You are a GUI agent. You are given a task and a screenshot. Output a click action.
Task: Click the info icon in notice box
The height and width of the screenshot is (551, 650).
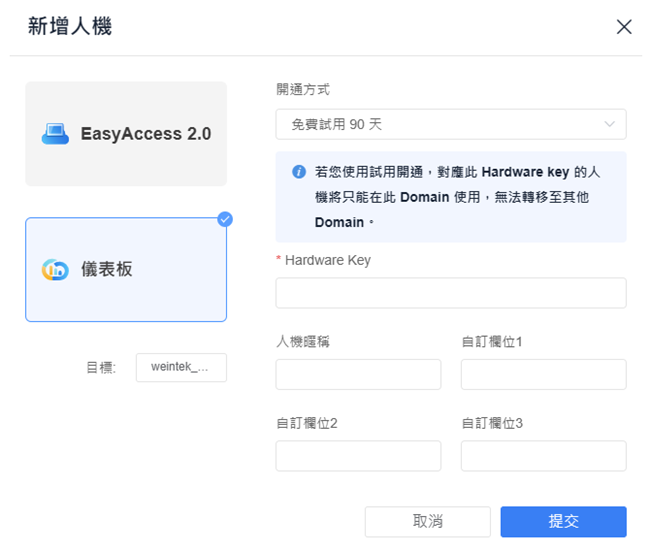(299, 171)
